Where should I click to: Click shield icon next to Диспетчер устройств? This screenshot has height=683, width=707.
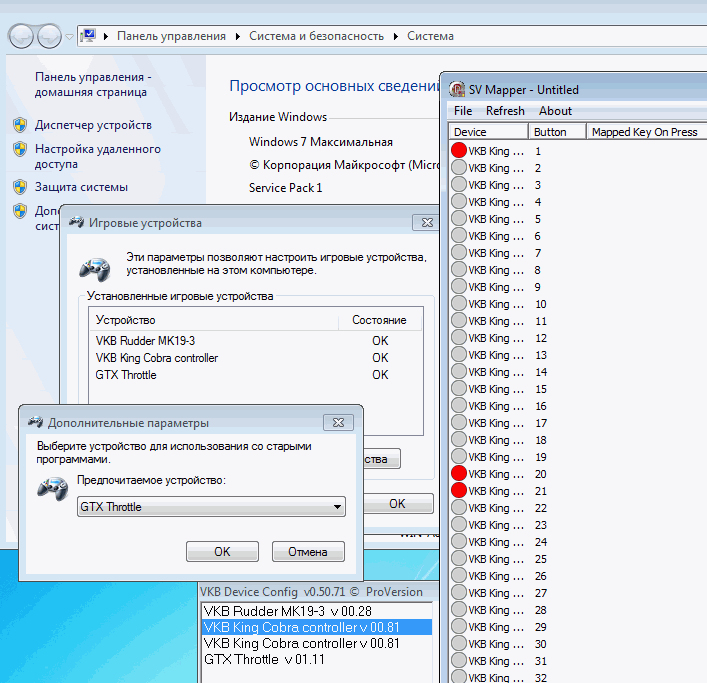[x=20, y=125]
